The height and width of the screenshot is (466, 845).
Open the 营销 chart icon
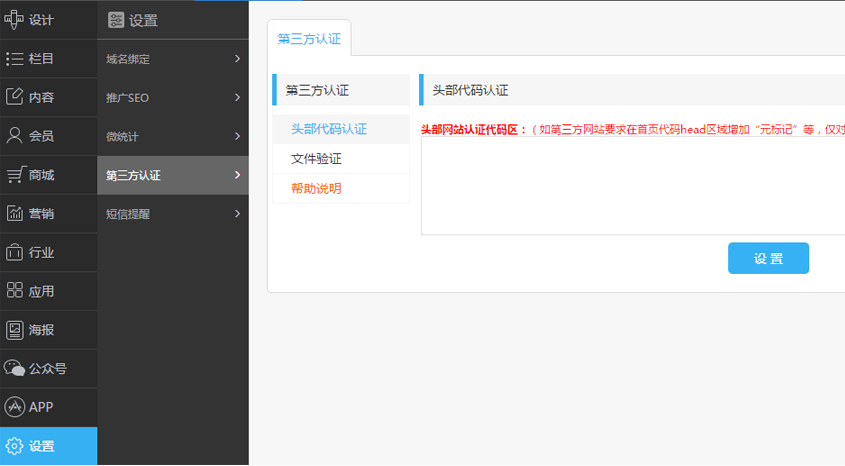tap(14, 213)
